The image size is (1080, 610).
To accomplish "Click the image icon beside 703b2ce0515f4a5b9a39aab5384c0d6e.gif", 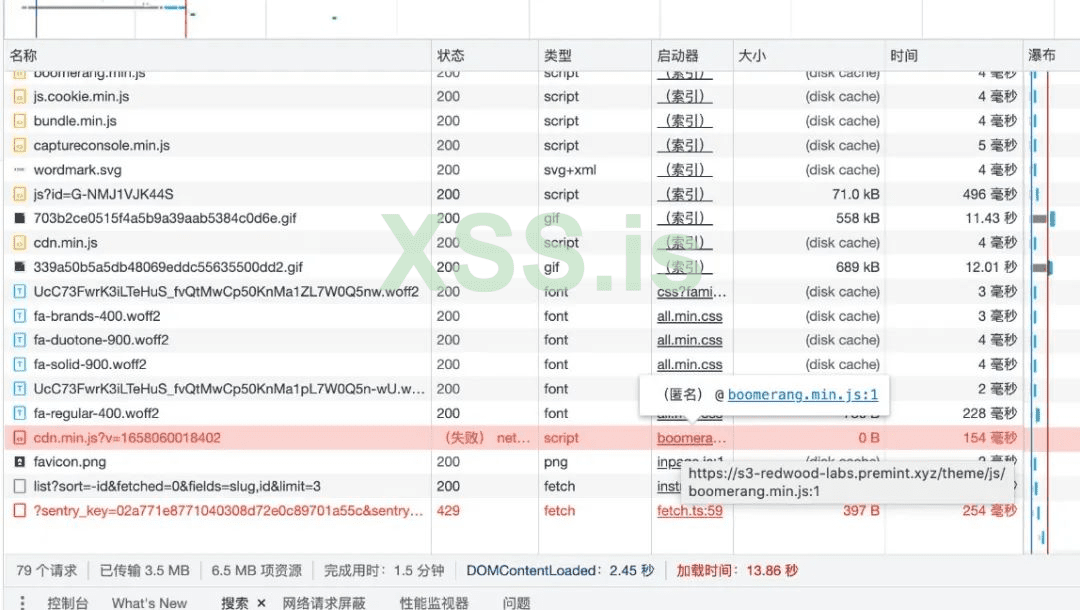I will [19, 219].
